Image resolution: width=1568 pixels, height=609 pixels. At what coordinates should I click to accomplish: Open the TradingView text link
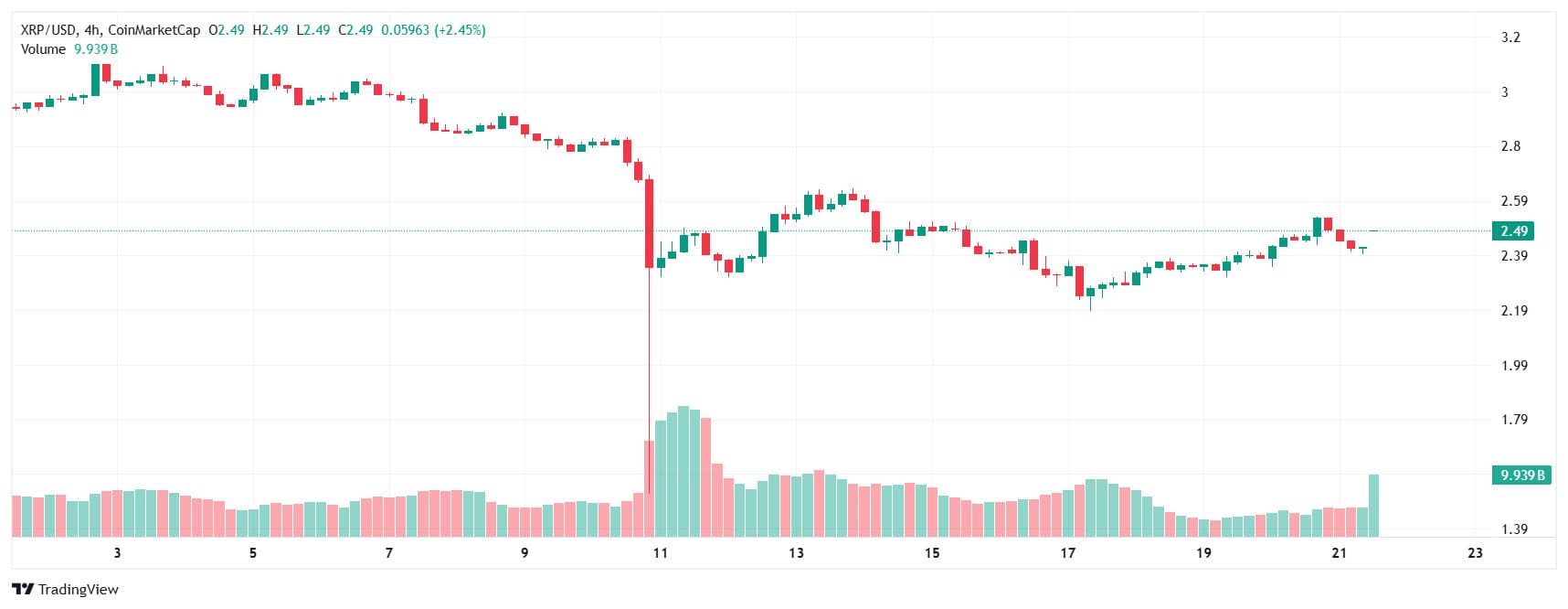[79, 590]
